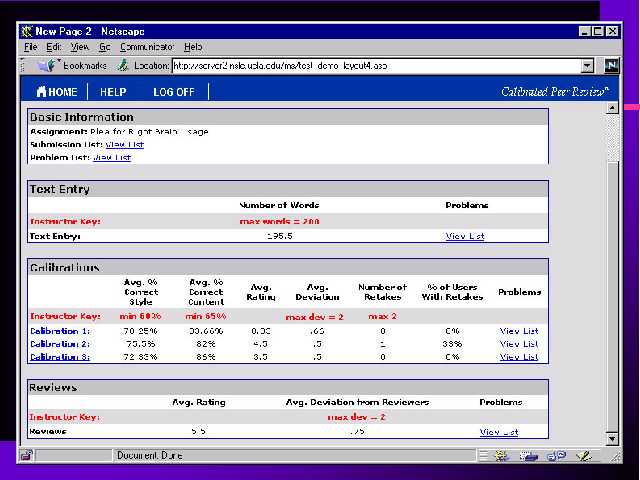
Task: Open Composer icon in status bar
Action: pos(584,456)
